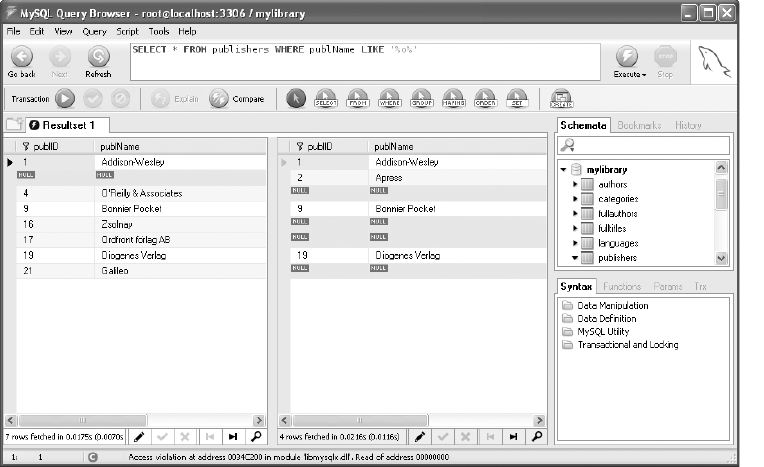
Task: Jump to last row in right resultset
Action: (513, 437)
